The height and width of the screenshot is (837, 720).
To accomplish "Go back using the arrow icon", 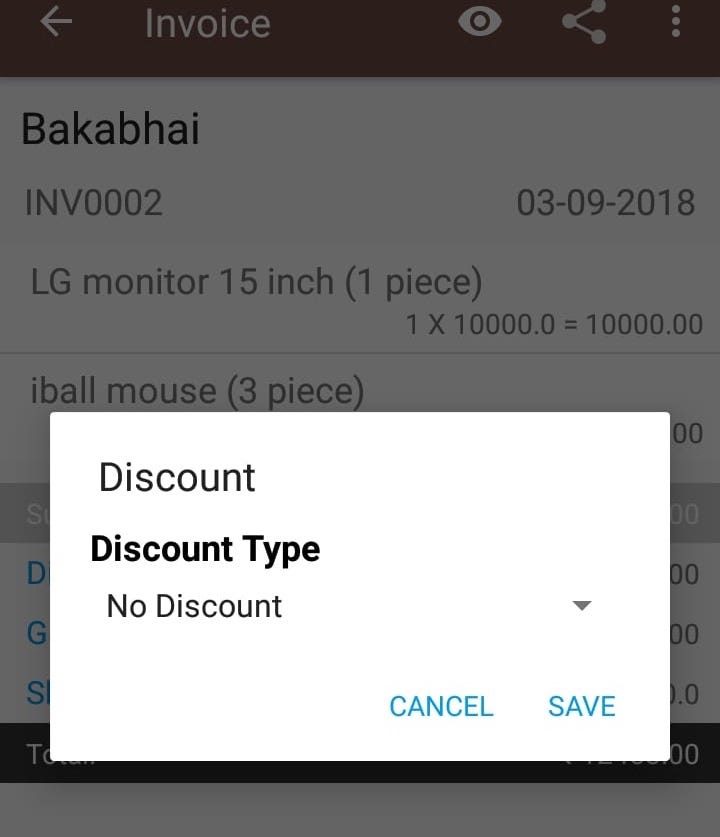I will coord(56,23).
